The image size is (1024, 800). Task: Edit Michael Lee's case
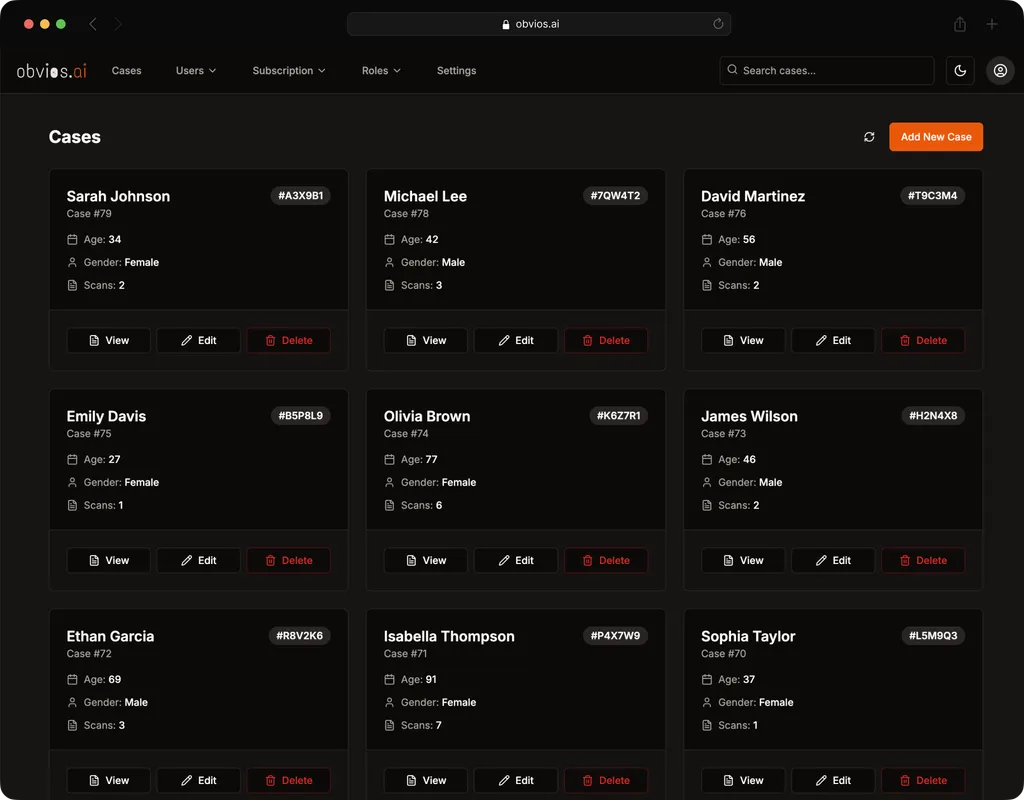515,341
